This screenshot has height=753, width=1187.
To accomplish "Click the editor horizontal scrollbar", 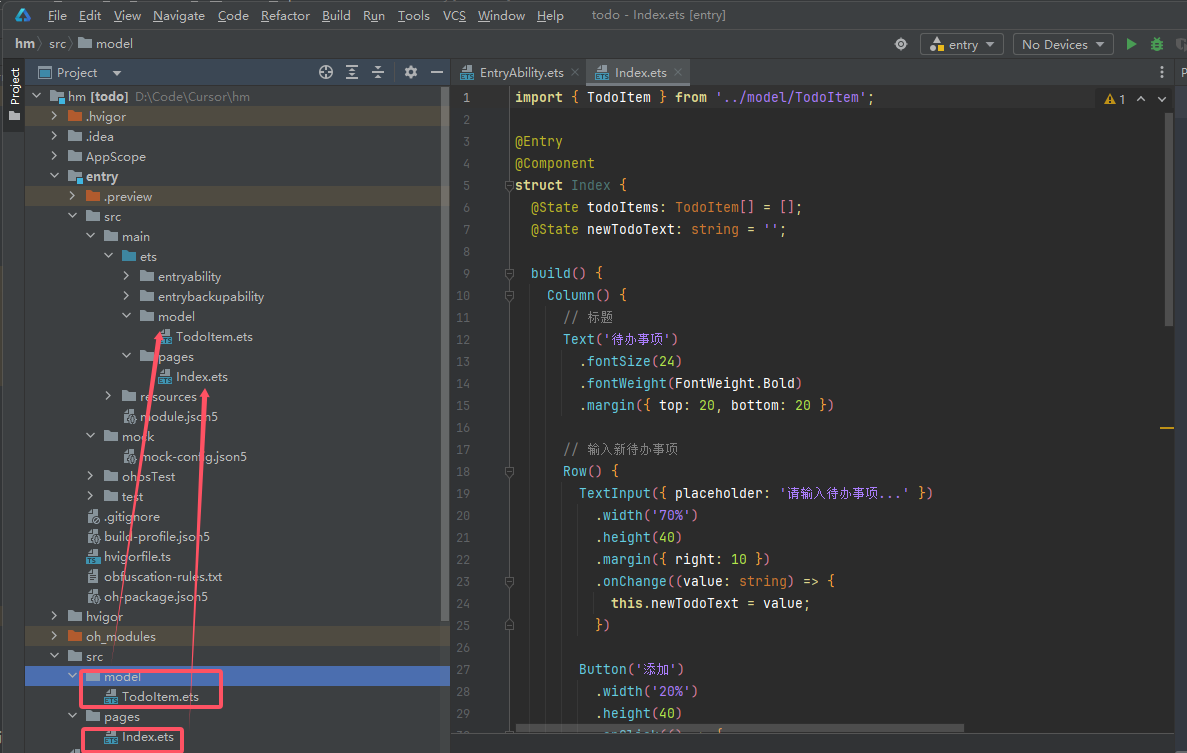I will pos(740,728).
